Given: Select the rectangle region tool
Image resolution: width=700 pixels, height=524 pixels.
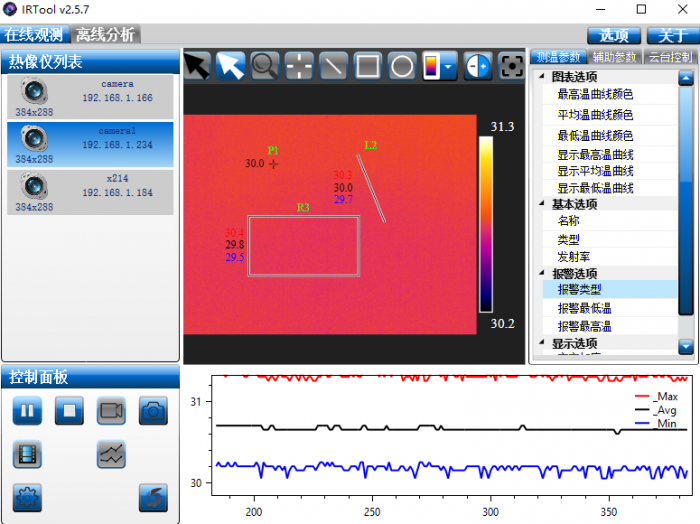Looking at the screenshot, I should point(368,67).
